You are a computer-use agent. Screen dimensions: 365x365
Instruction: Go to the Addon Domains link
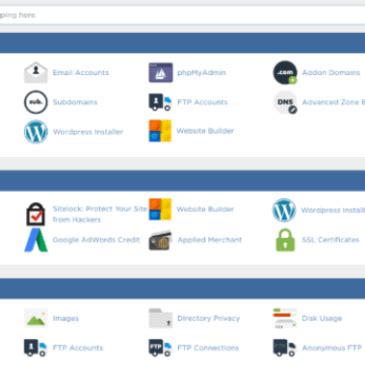[x=331, y=72]
